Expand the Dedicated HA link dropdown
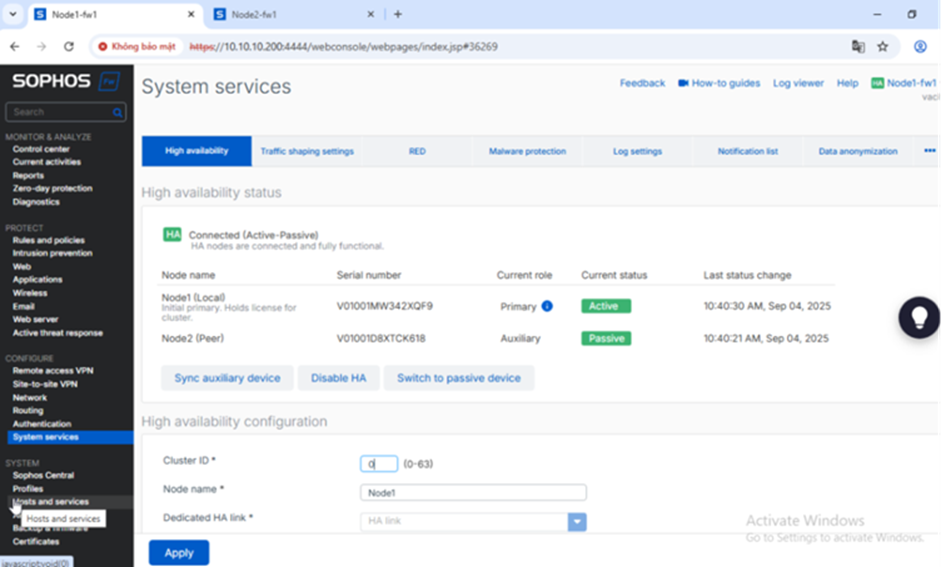The height and width of the screenshot is (567, 941). pos(577,521)
